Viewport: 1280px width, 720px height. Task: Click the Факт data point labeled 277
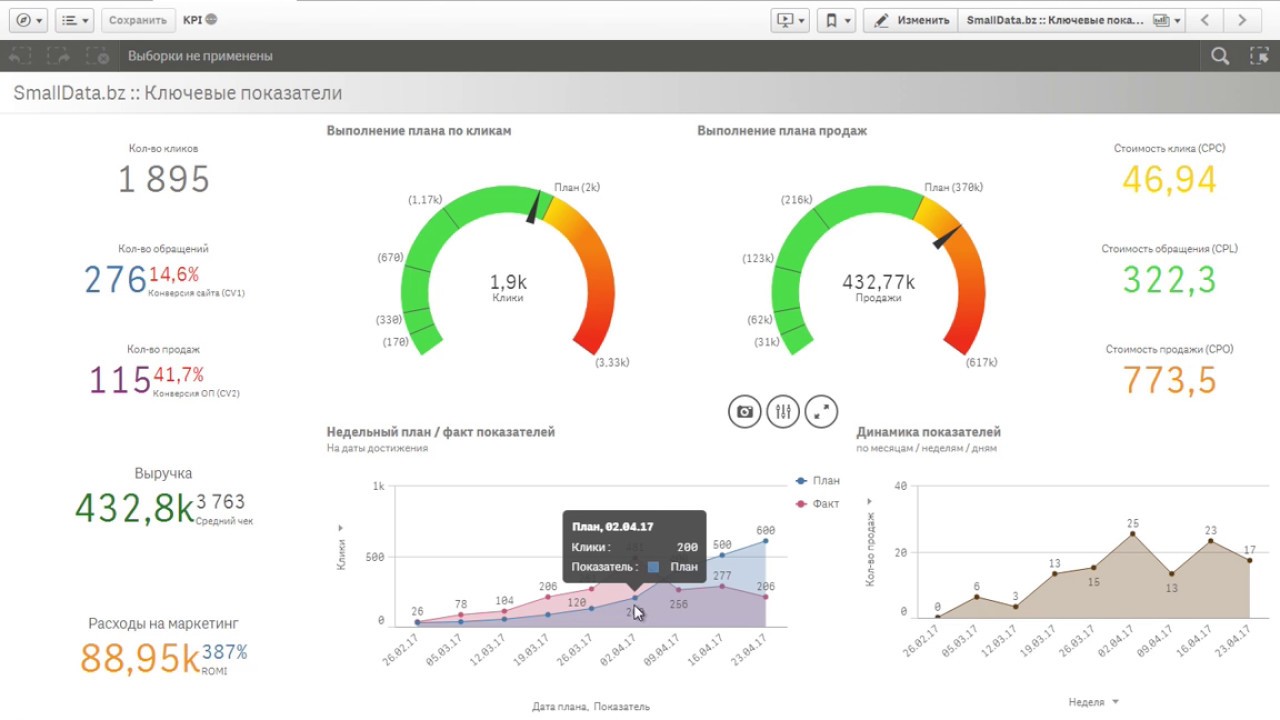[722, 587]
